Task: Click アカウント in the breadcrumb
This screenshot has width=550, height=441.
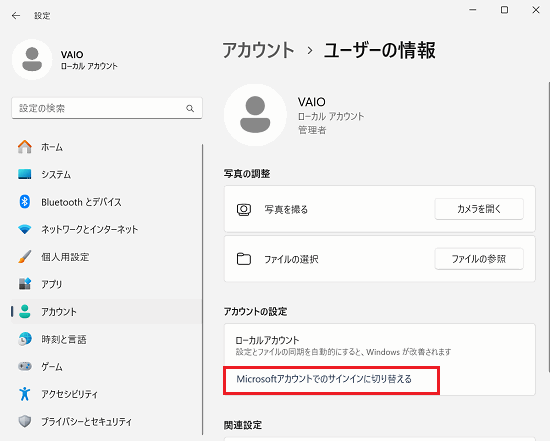Action: (258, 50)
